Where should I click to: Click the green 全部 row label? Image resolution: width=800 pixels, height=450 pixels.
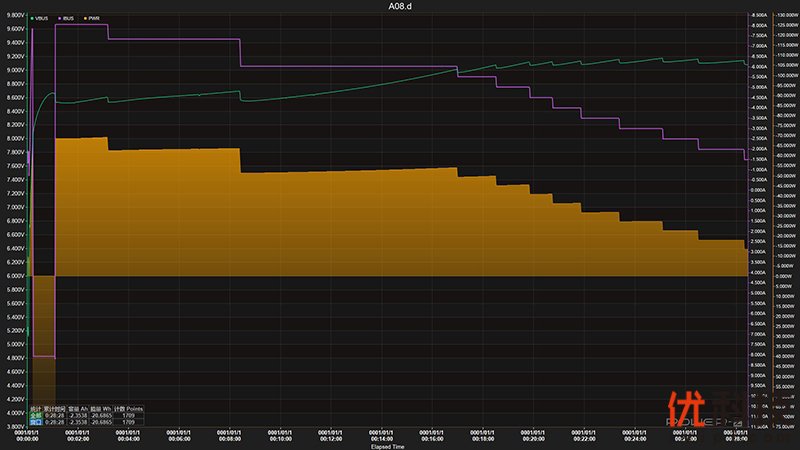coord(35,415)
